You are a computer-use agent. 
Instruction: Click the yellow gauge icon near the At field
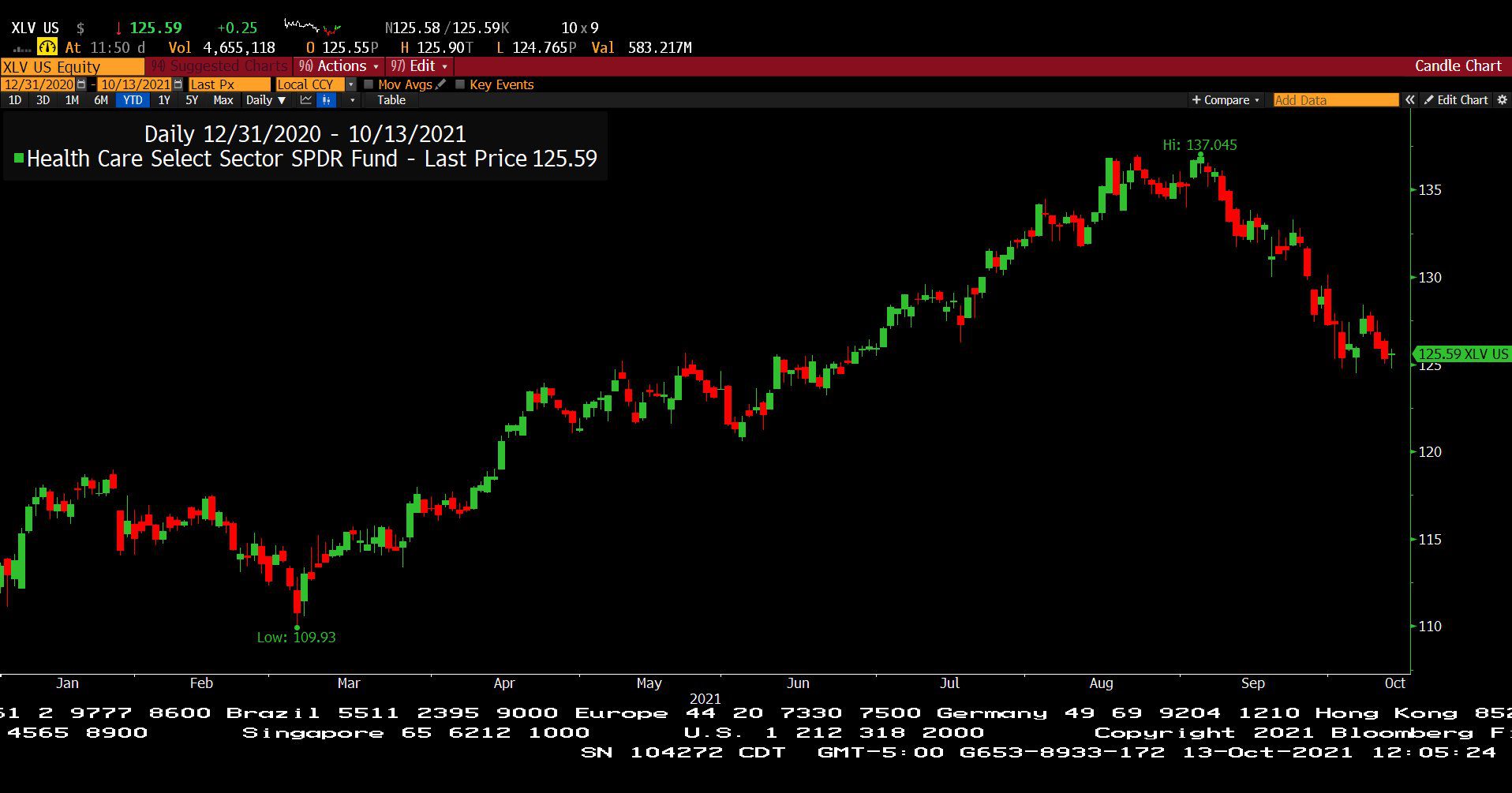[x=47, y=47]
